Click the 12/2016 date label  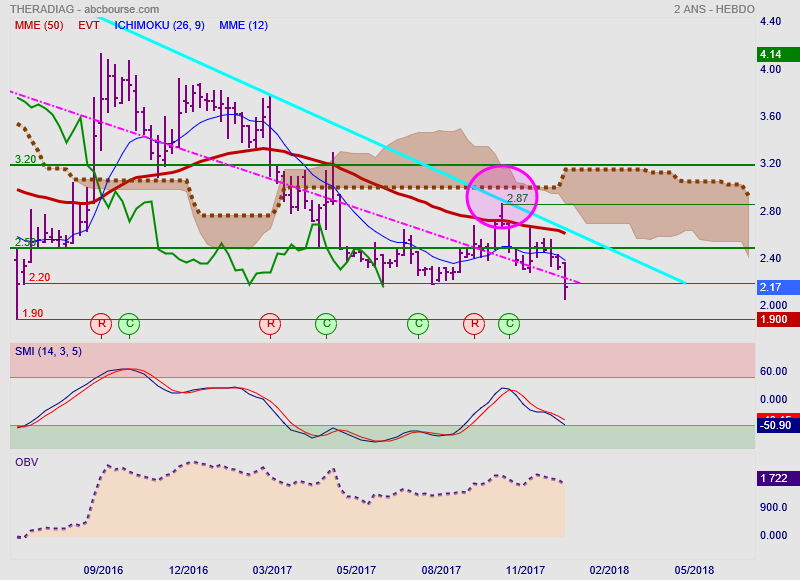click(188, 570)
